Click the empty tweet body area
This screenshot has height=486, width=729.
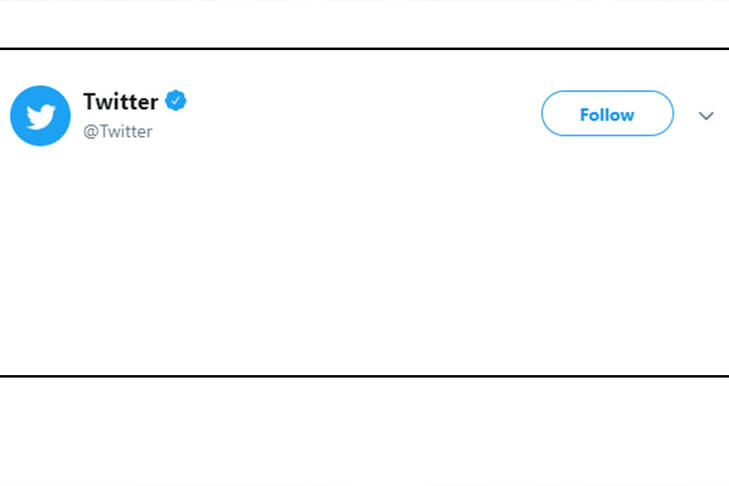[364, 260]
